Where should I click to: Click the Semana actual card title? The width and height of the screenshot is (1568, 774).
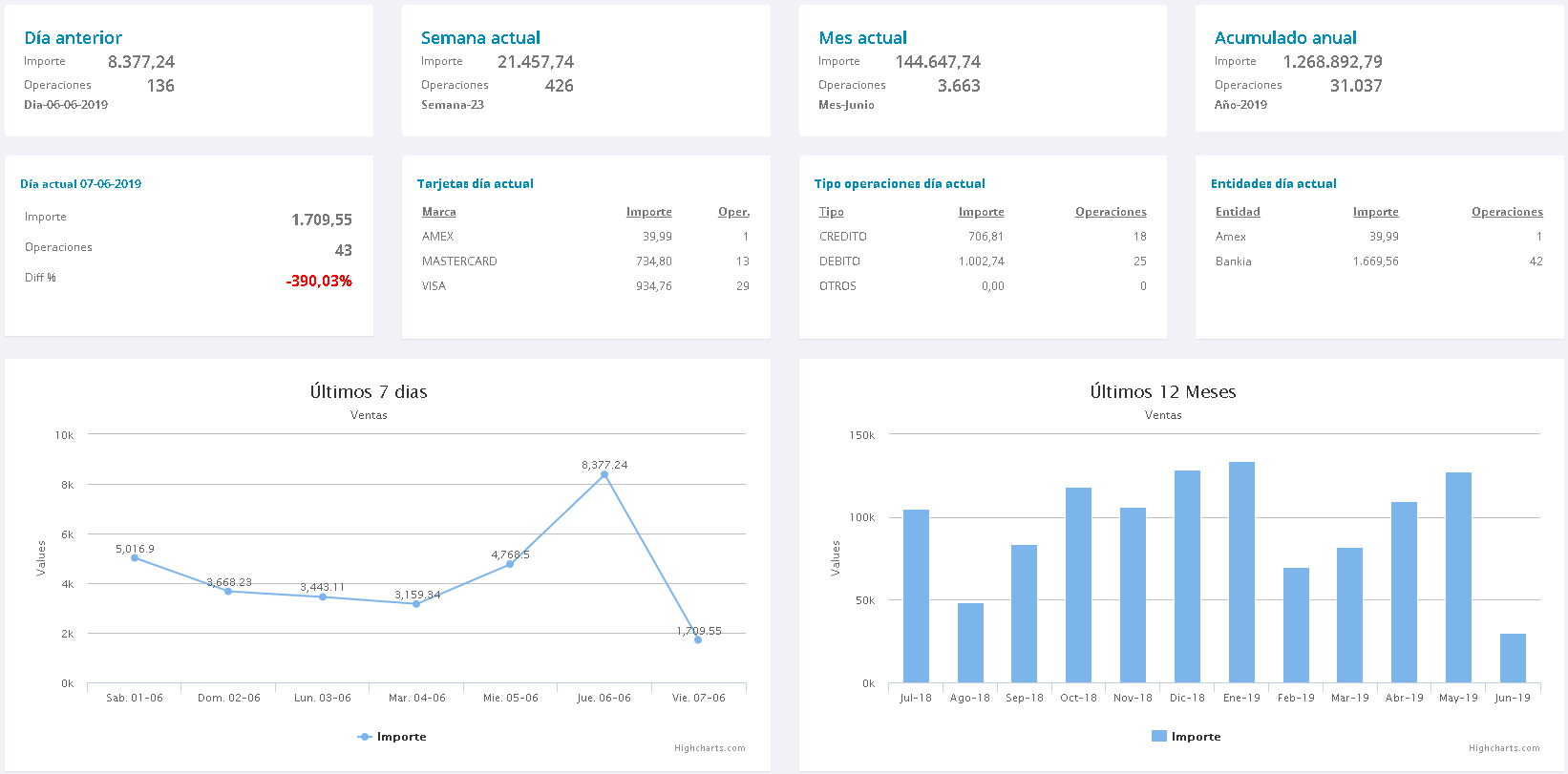pos(480,38)
